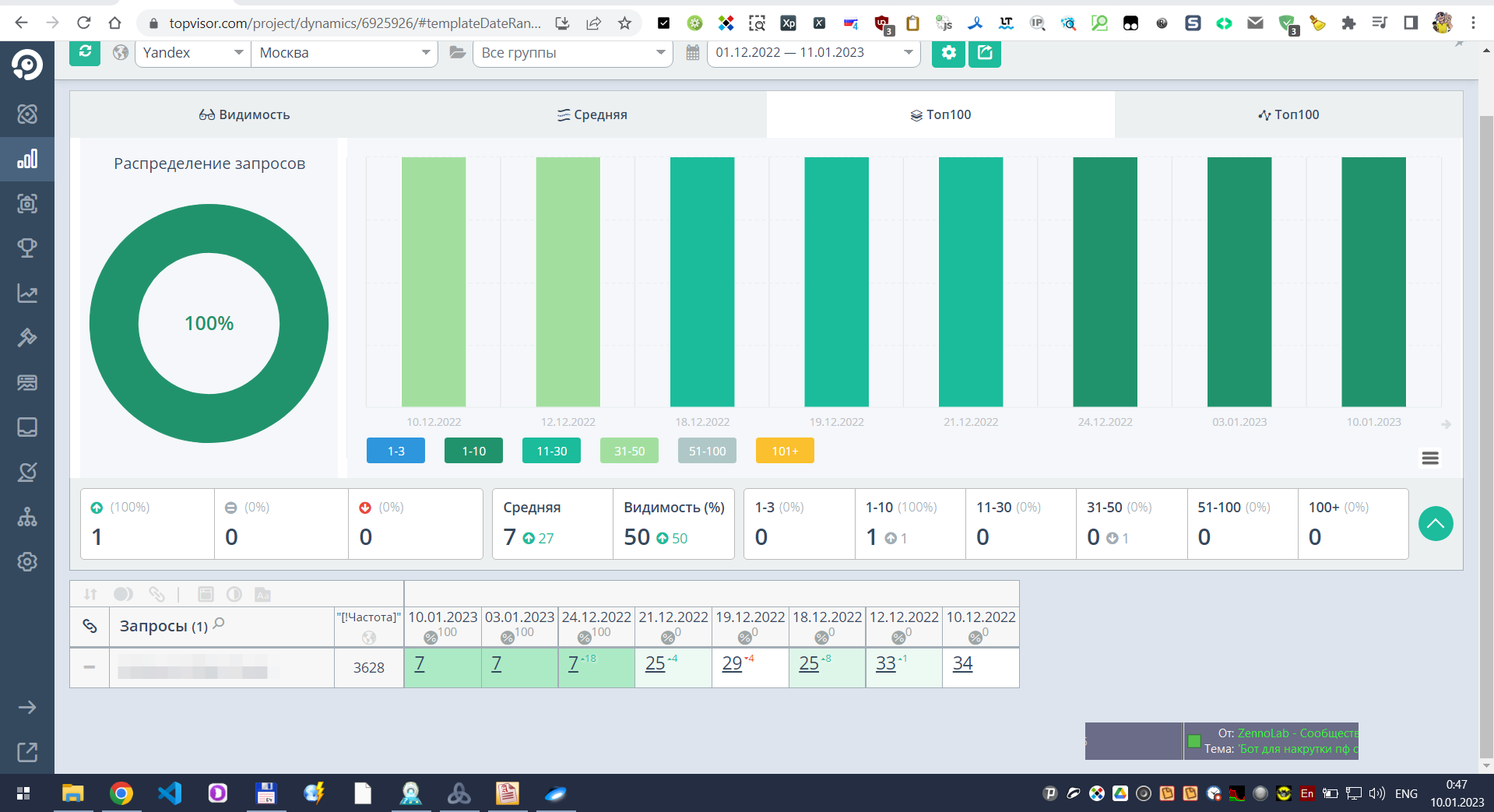Screen dimensions: 1494x812
Task: Select the Топ100 tab with layers icon
Action: (x=940, y=114)
